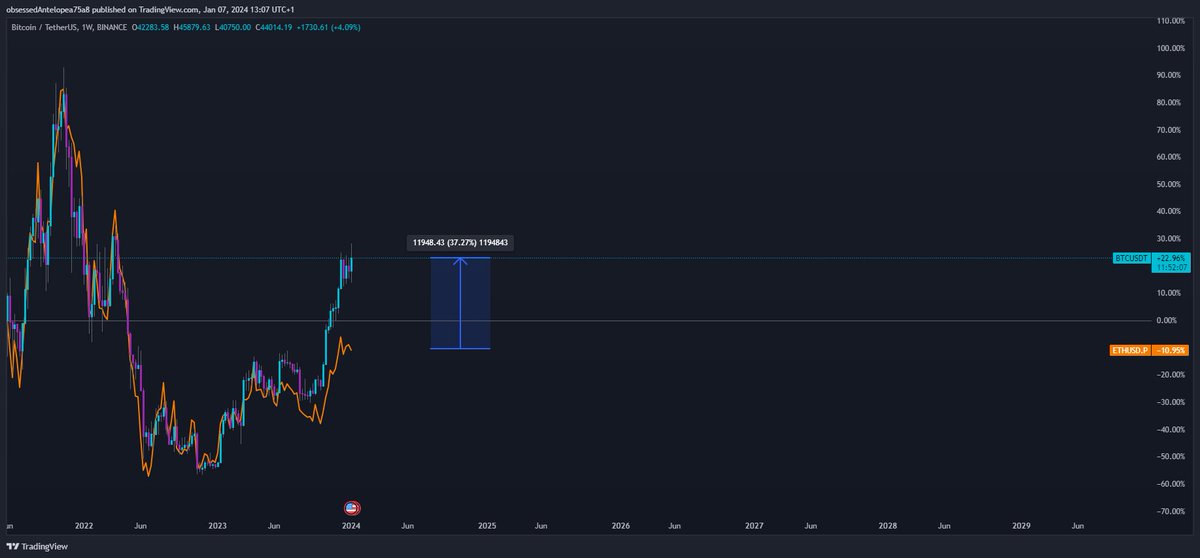Click the -70.00% price axis label
Viewport: 1200px width, 558px height.
pyautogui.click(x=1172, y=511)
